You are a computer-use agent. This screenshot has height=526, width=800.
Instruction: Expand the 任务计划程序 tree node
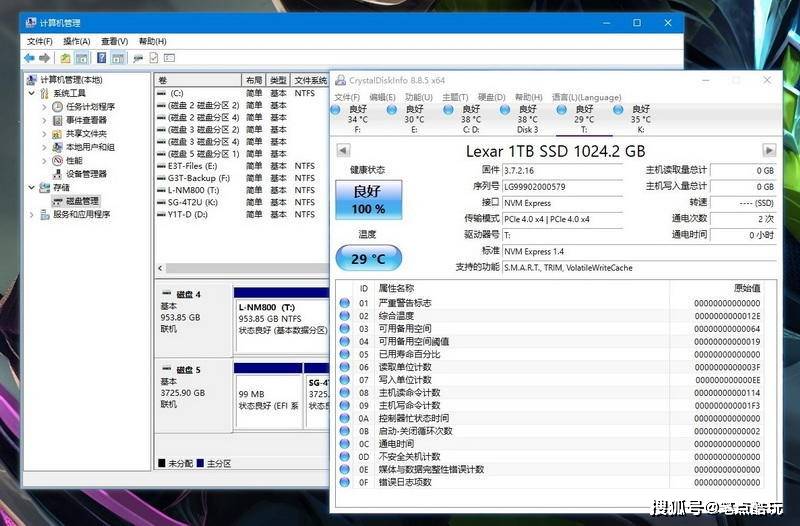(x=44, y=107)
